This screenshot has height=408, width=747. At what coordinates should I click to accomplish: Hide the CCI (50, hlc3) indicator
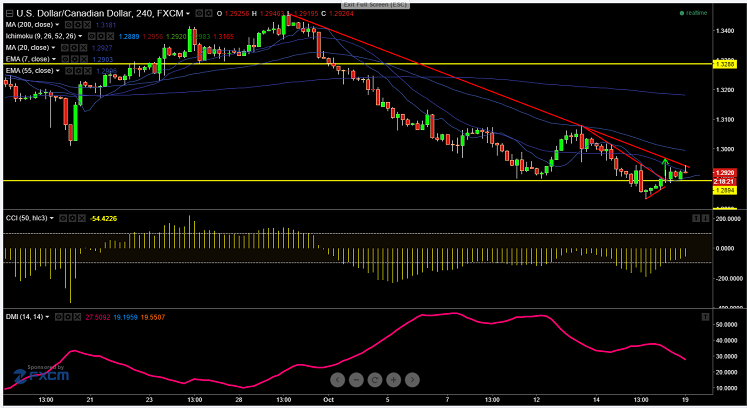tap(63, 218)
